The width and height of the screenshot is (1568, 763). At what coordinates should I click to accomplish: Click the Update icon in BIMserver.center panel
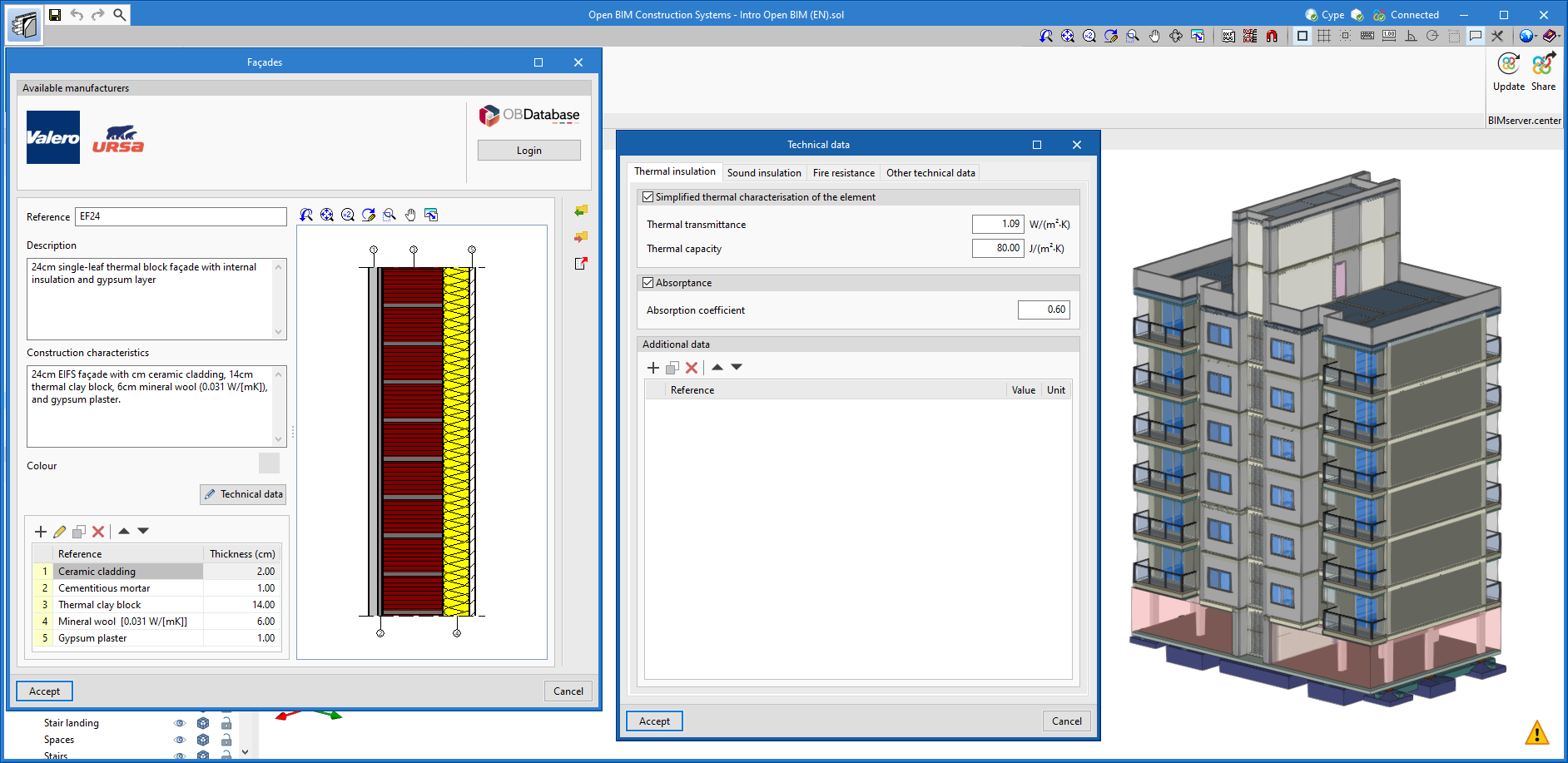[x=1508, y=65]
